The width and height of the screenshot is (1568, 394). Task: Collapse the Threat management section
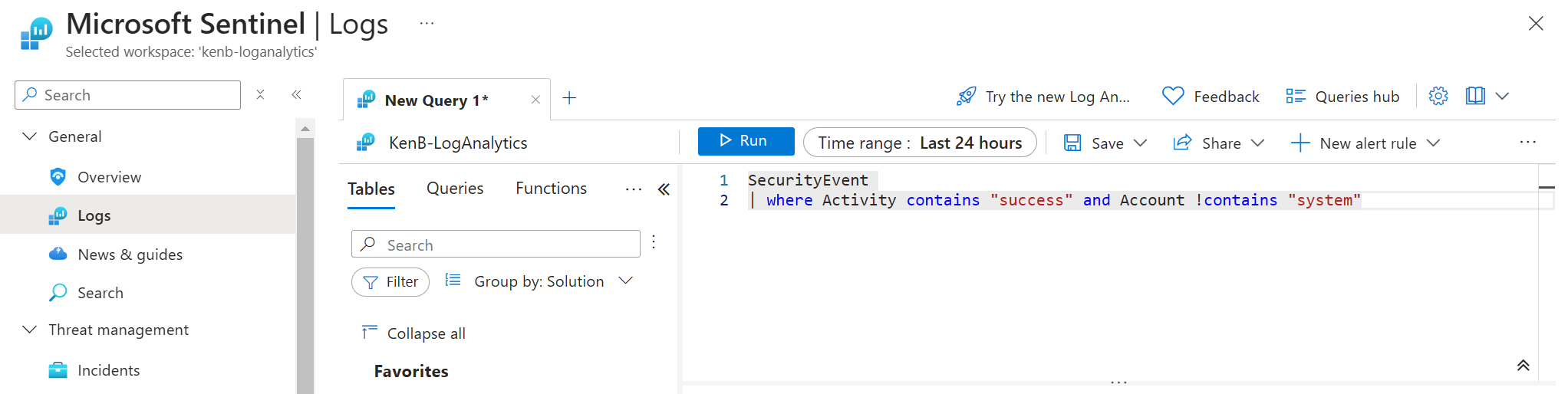30,330
